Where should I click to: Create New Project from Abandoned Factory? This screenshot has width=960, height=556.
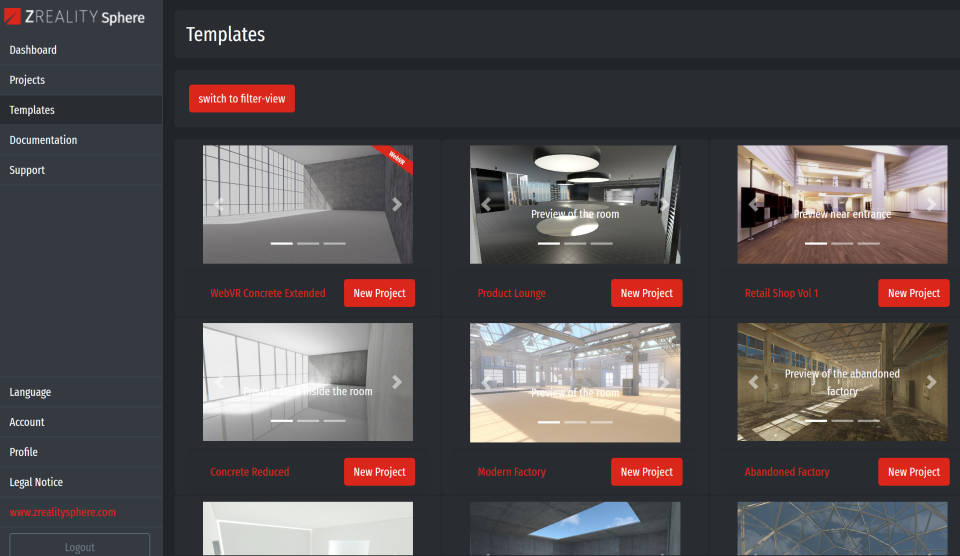(913, 472)
